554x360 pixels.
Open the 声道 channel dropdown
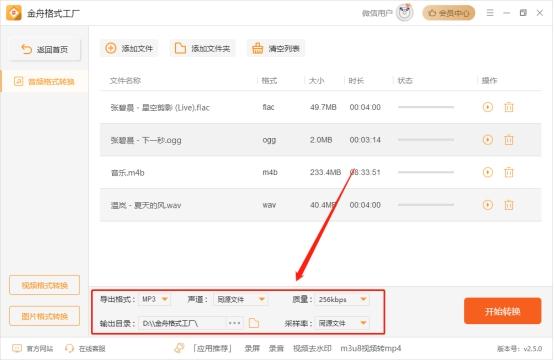pos(241,299)
